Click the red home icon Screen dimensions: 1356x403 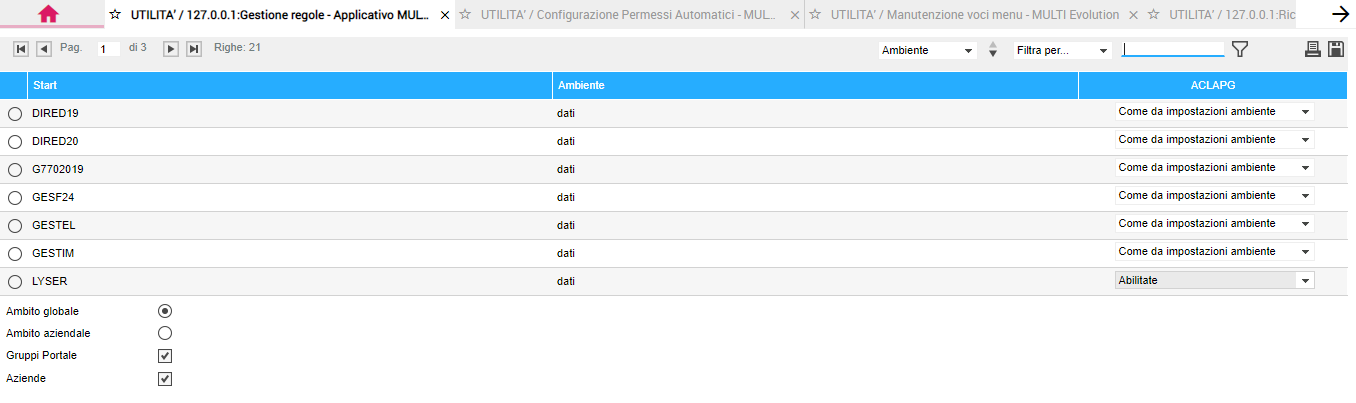coord(48,13)
